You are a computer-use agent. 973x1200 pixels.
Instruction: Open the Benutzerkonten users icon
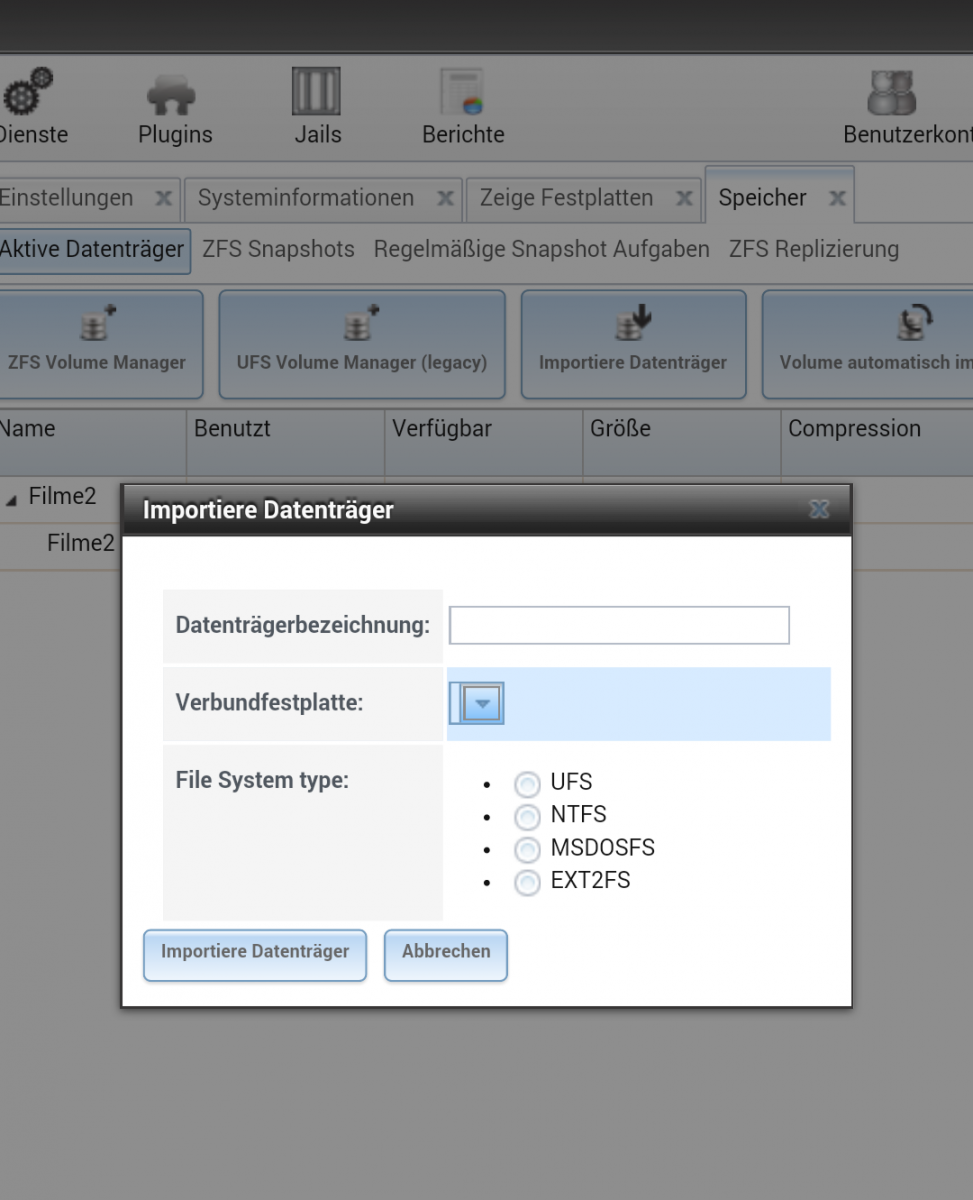891,92
